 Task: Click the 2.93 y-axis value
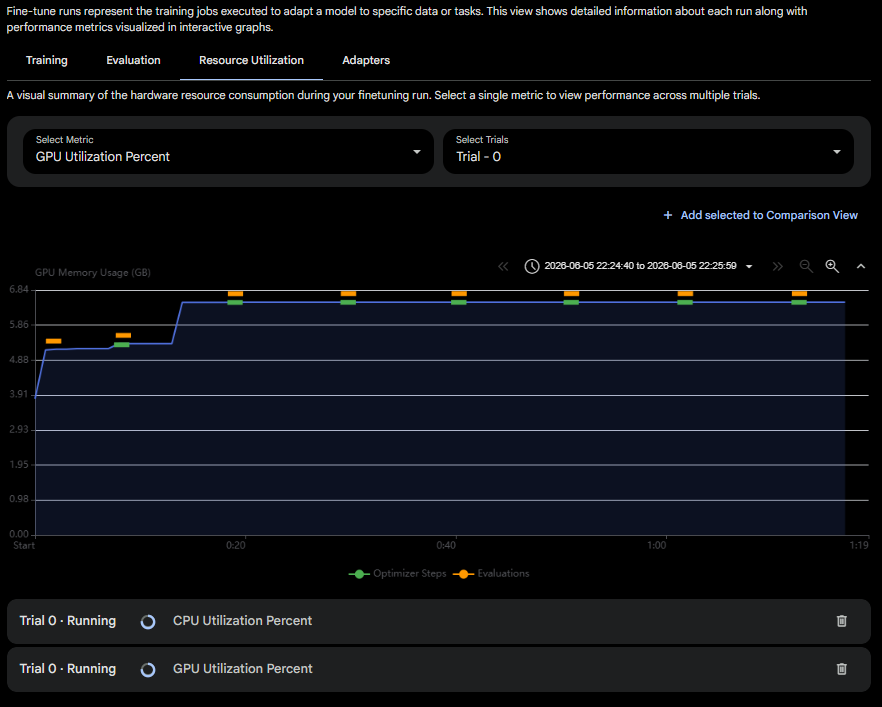[19, 429]
